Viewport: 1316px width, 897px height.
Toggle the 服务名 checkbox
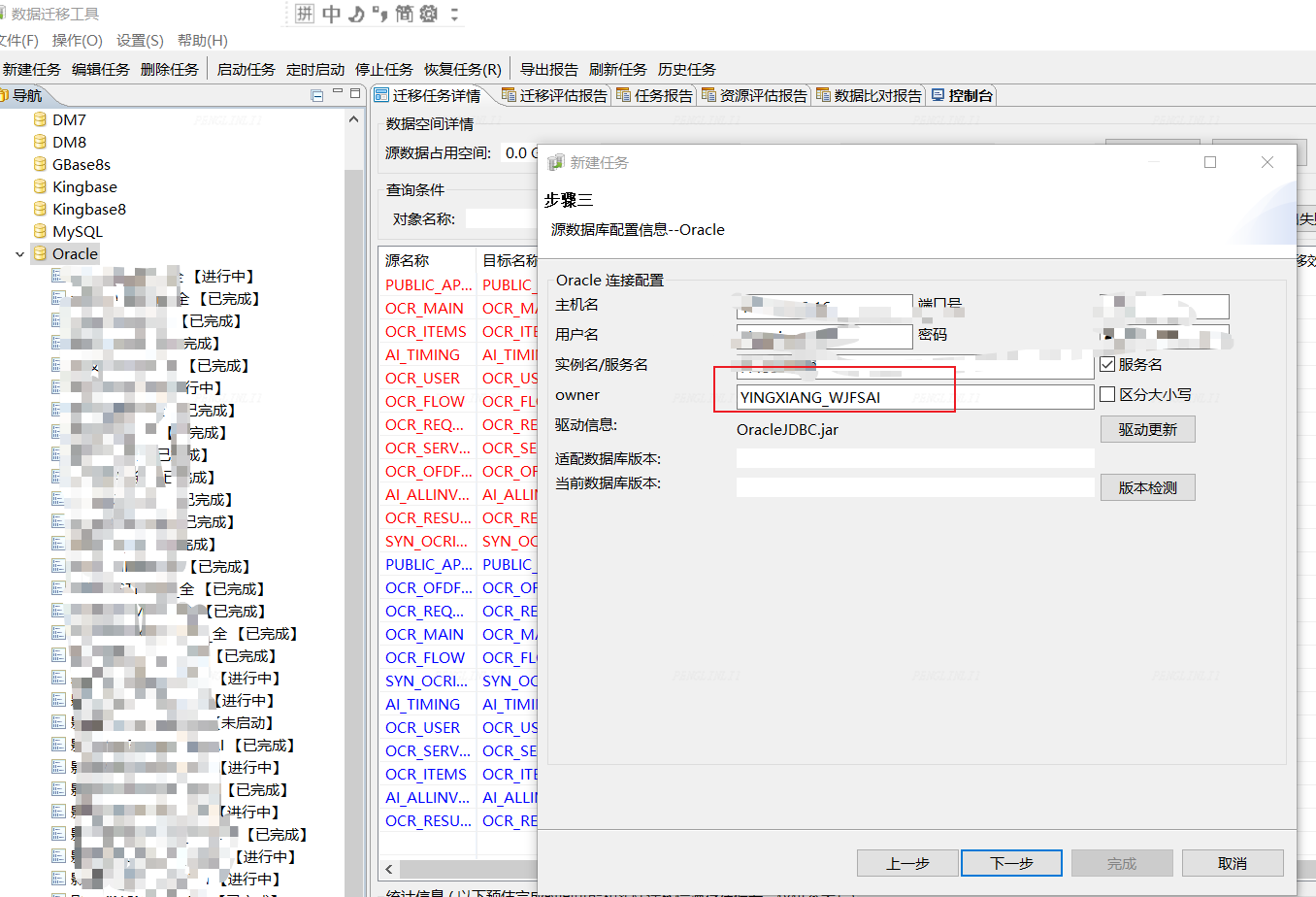click(x=1107, y=364)
